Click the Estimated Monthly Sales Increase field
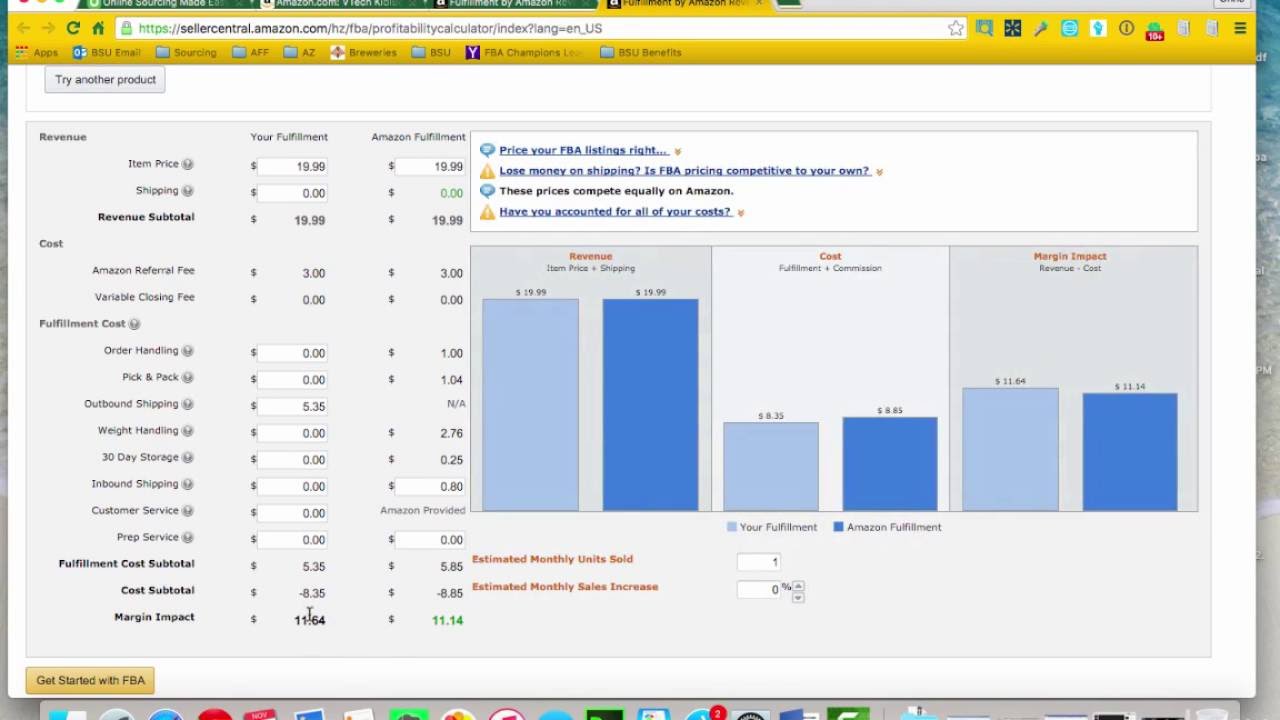The height and width of the screenshot is (720, 1280). [759, 590]
